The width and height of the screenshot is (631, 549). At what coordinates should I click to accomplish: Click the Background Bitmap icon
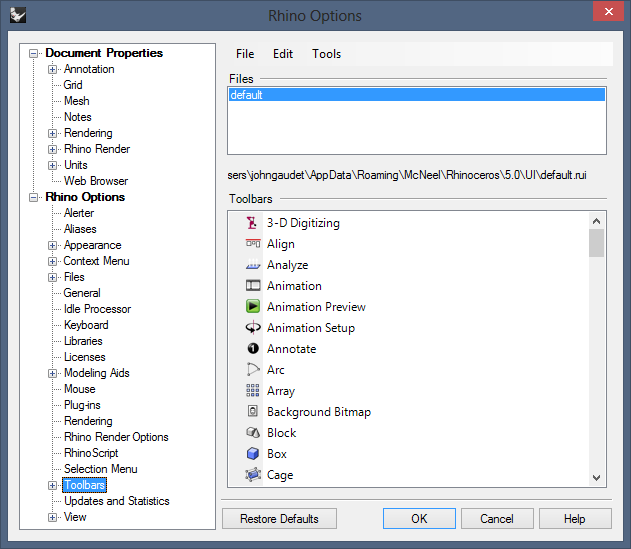tap(253, 412)
